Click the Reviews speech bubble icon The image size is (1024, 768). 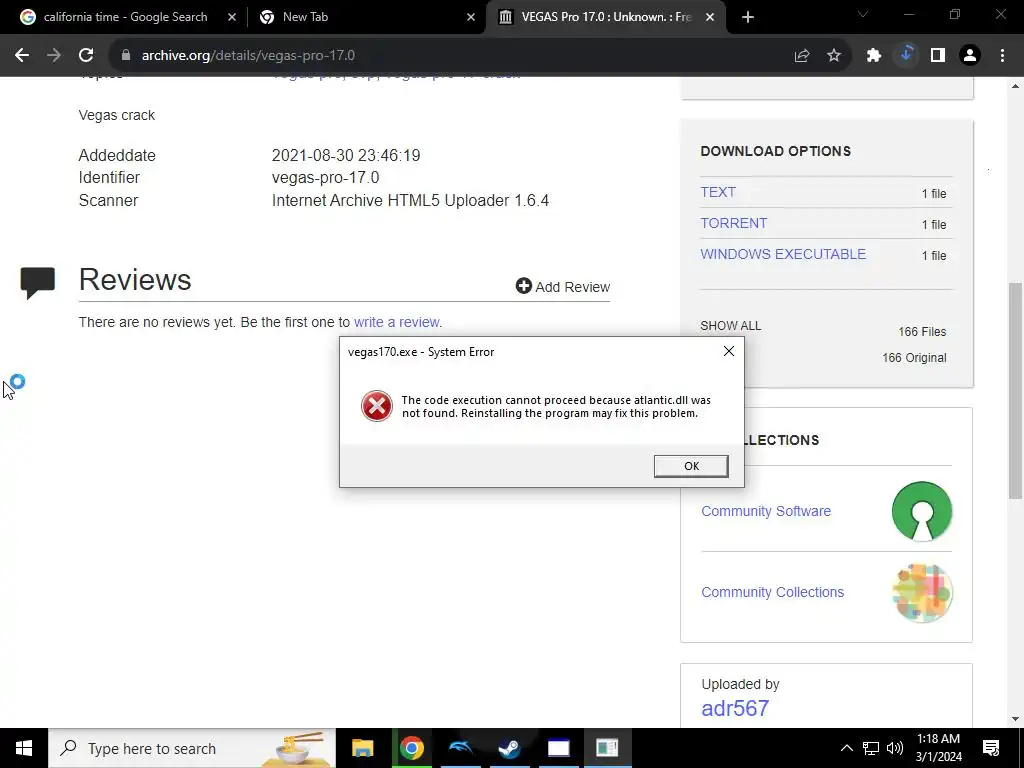tap(37, 283)
